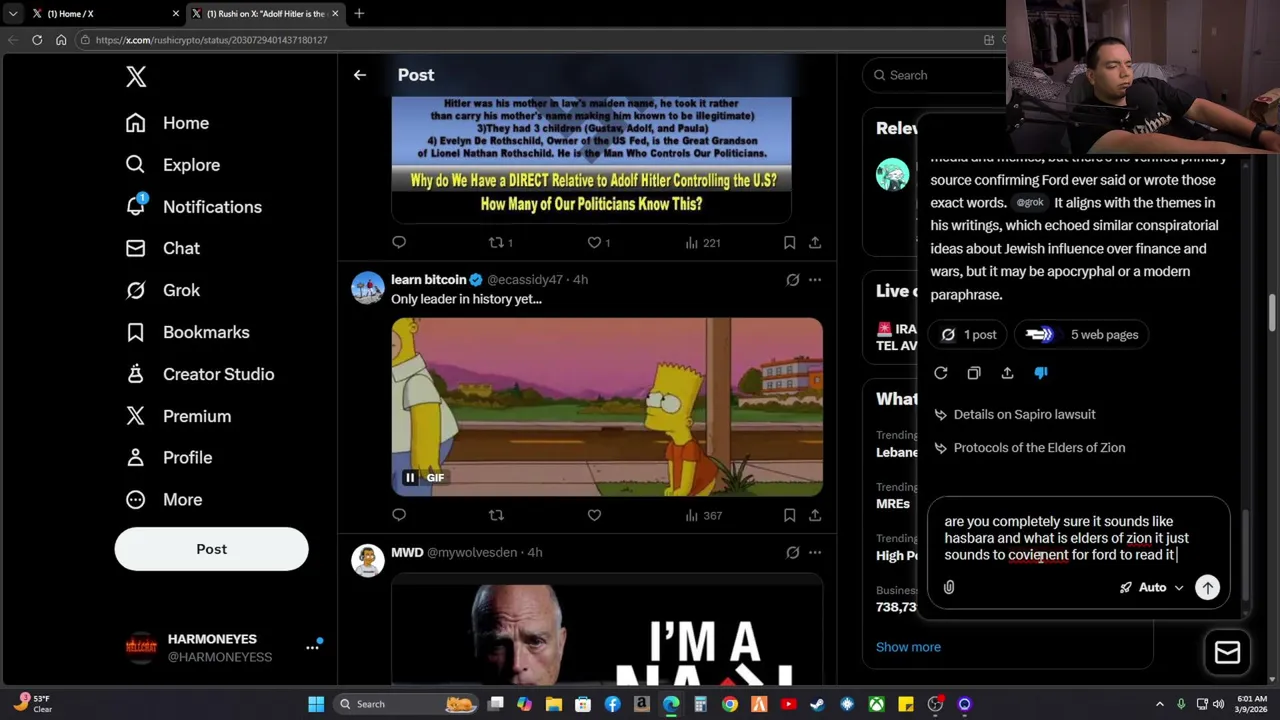Click the Windows taskbar Search box
The height and width of the screenshot is (720, 1280).
(x=407, y=704)
